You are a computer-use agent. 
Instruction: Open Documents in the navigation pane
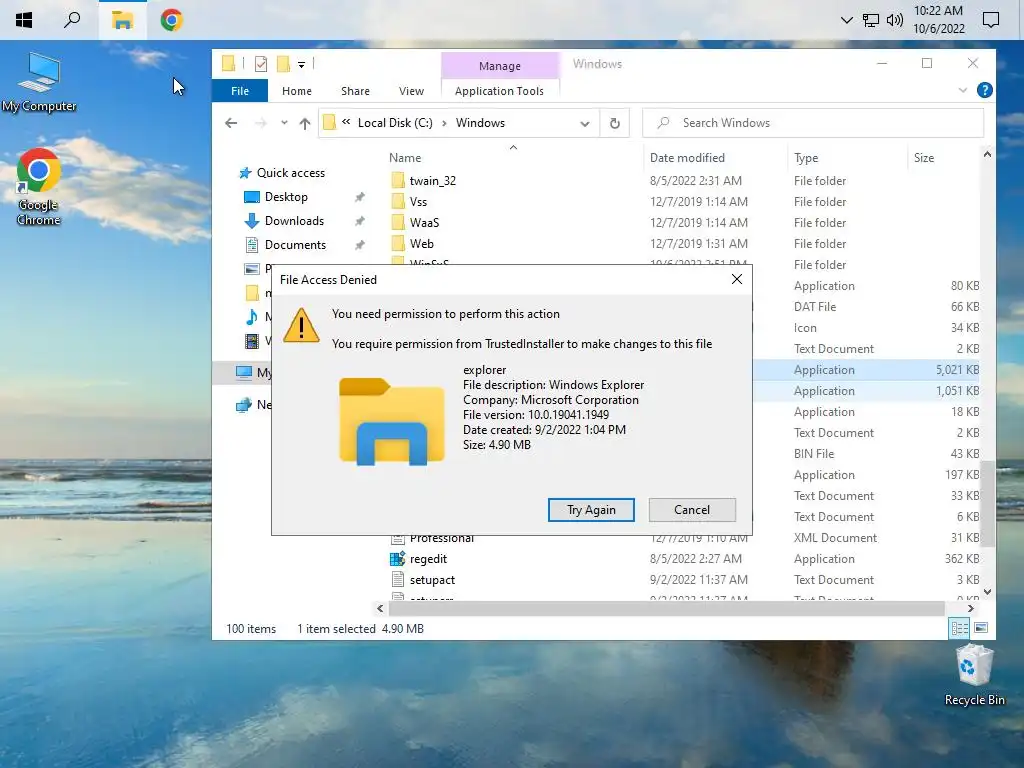(295, 245)
